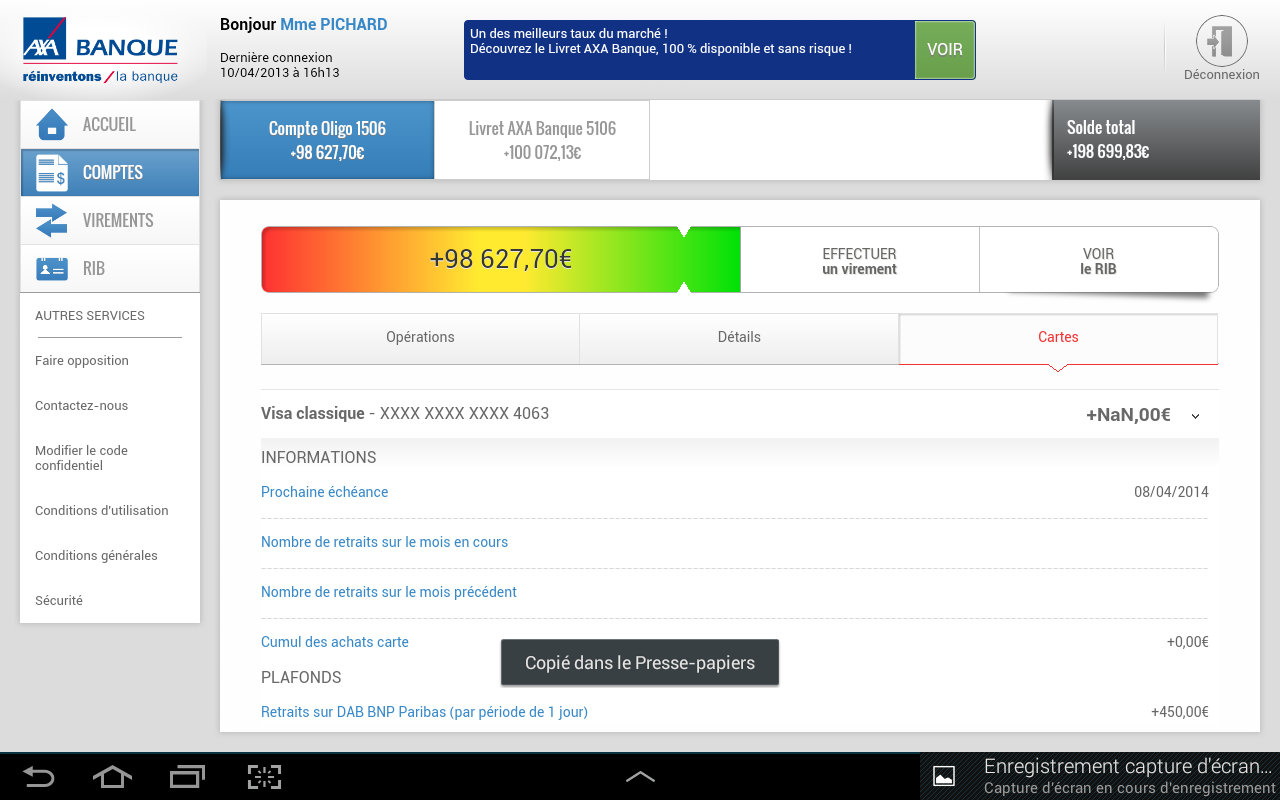Click Cumul des achats carte label
This screenshot has width=1280, height=800.
pyautogui.click(x=335, y=642)
